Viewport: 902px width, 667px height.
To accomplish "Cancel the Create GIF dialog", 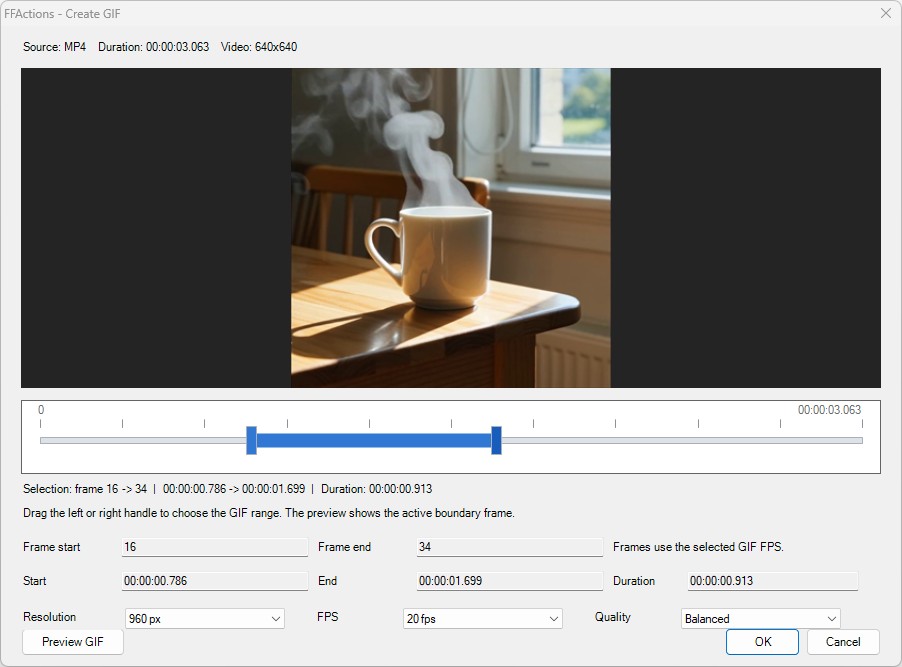I will click(843, 642).
